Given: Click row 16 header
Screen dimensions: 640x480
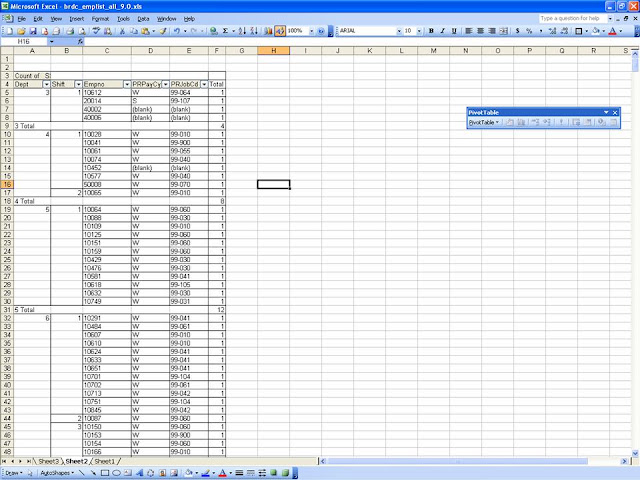Looking at the screenshot, I should [x=7, y=184].
